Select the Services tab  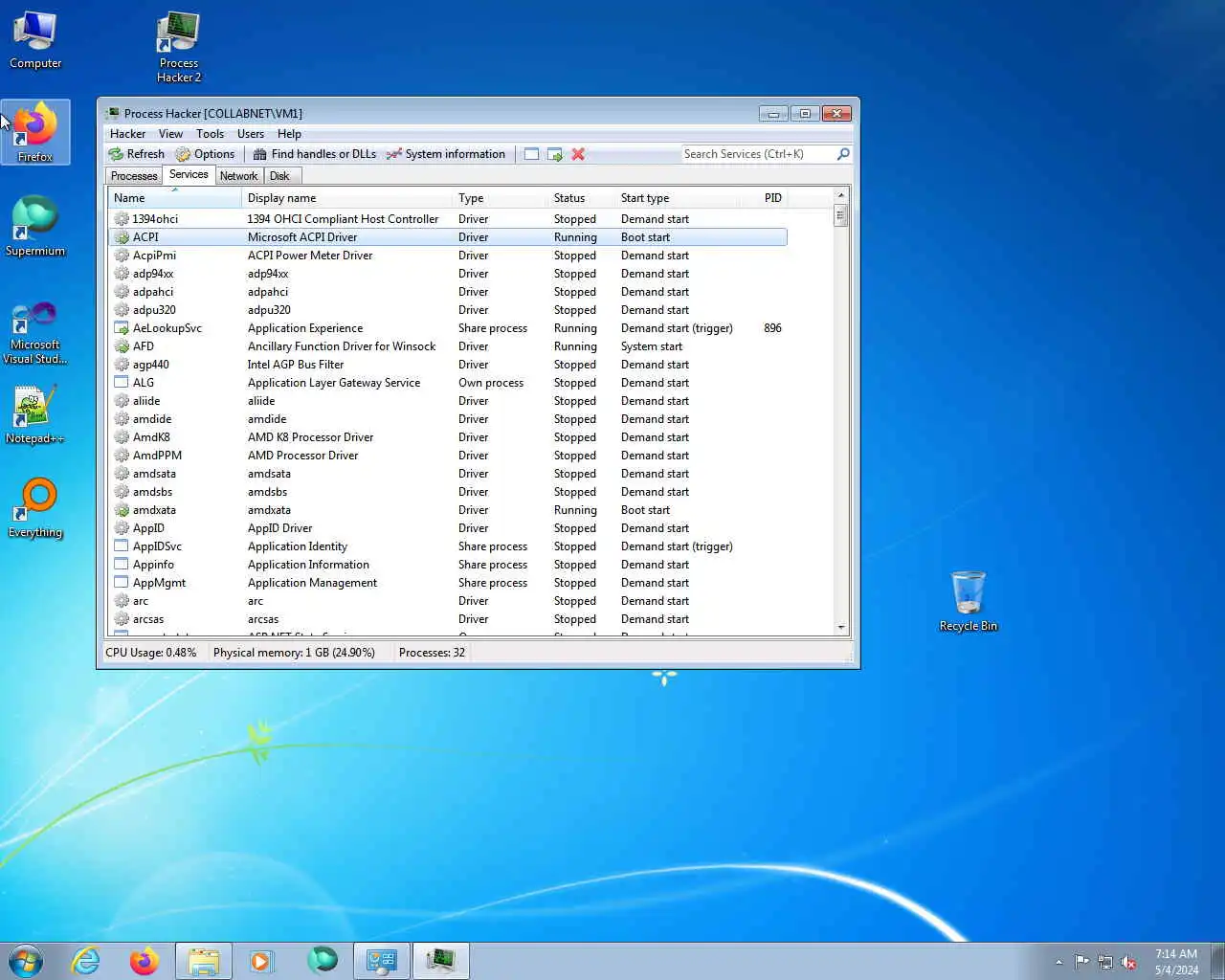pyautogui.click(x=189, y=174)
